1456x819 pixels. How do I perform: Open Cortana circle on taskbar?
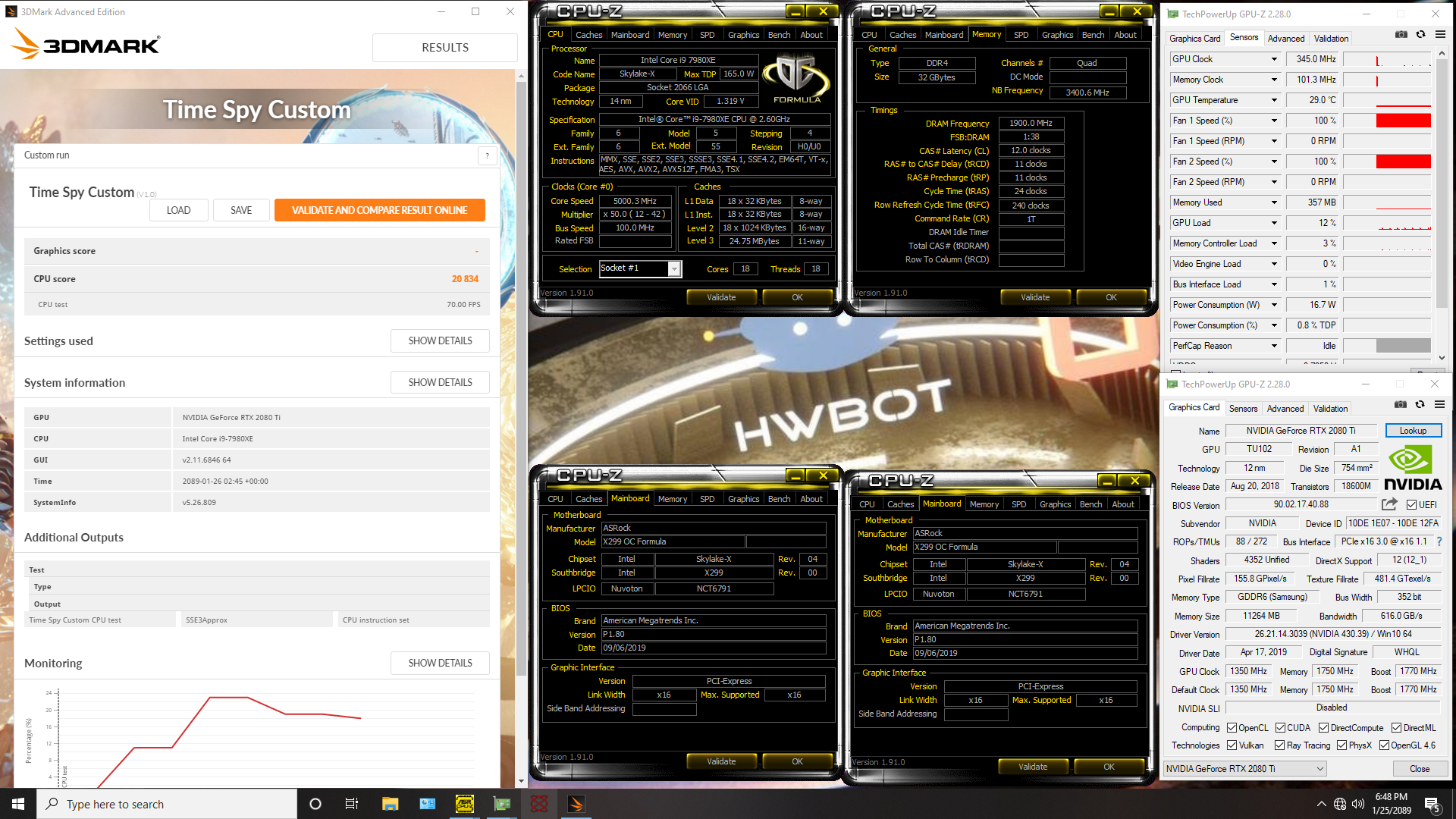pos(315,804)
